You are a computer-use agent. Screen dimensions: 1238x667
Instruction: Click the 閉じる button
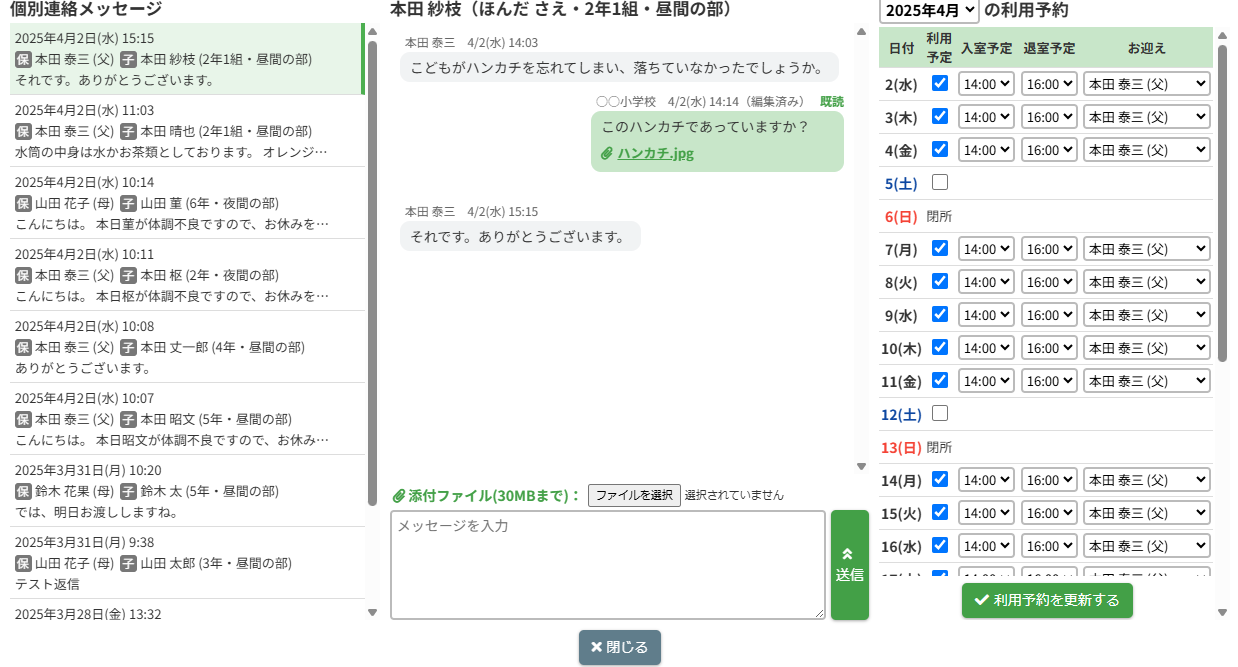[x=620, y=647]
